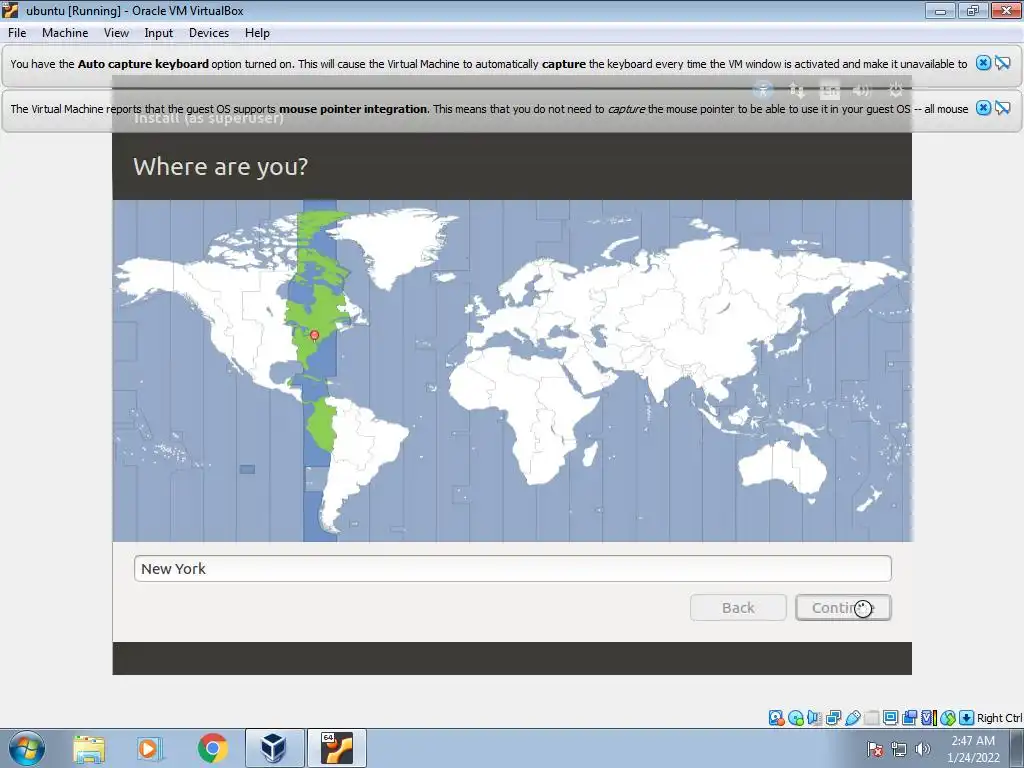Viewport: 1024px width, 768px height.
Task: Click the USB devices status icon
Action: tap(852, 718)
